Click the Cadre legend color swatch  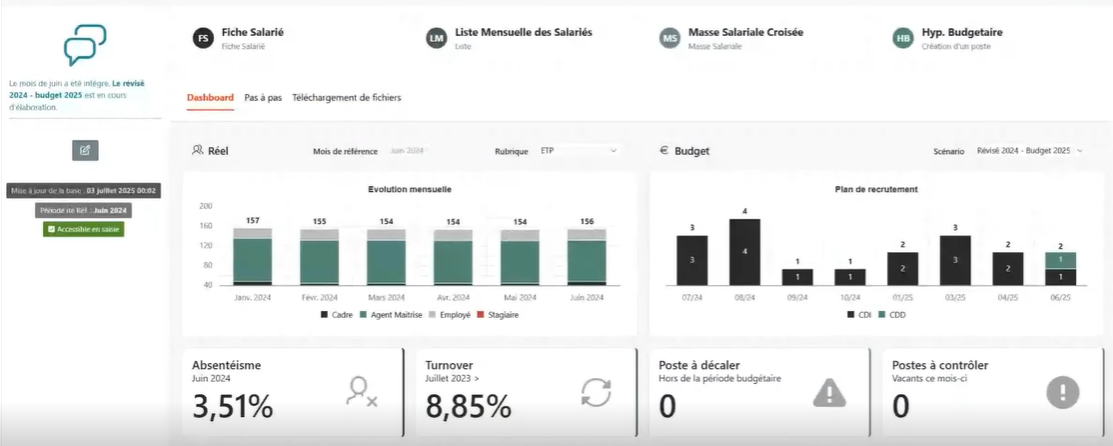(324, 315)
